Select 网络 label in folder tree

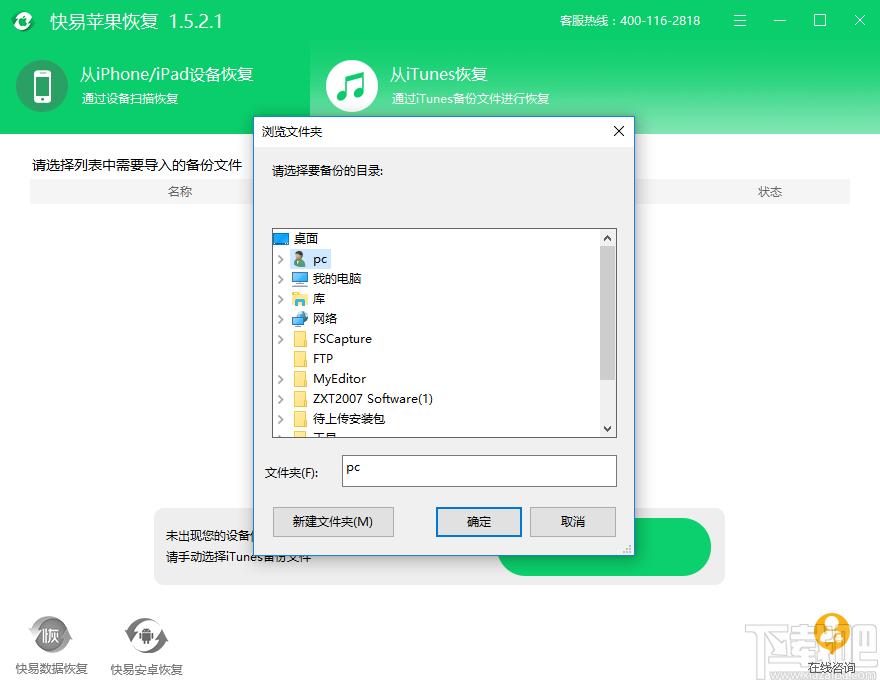click(x=324, y=319)
